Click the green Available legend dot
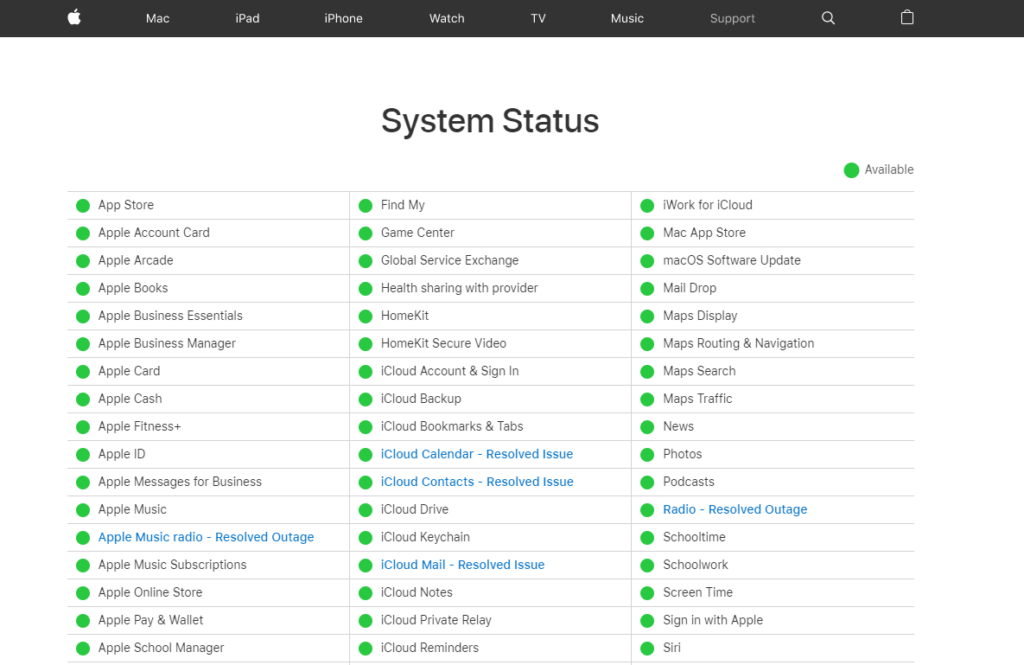 (851, 170)
